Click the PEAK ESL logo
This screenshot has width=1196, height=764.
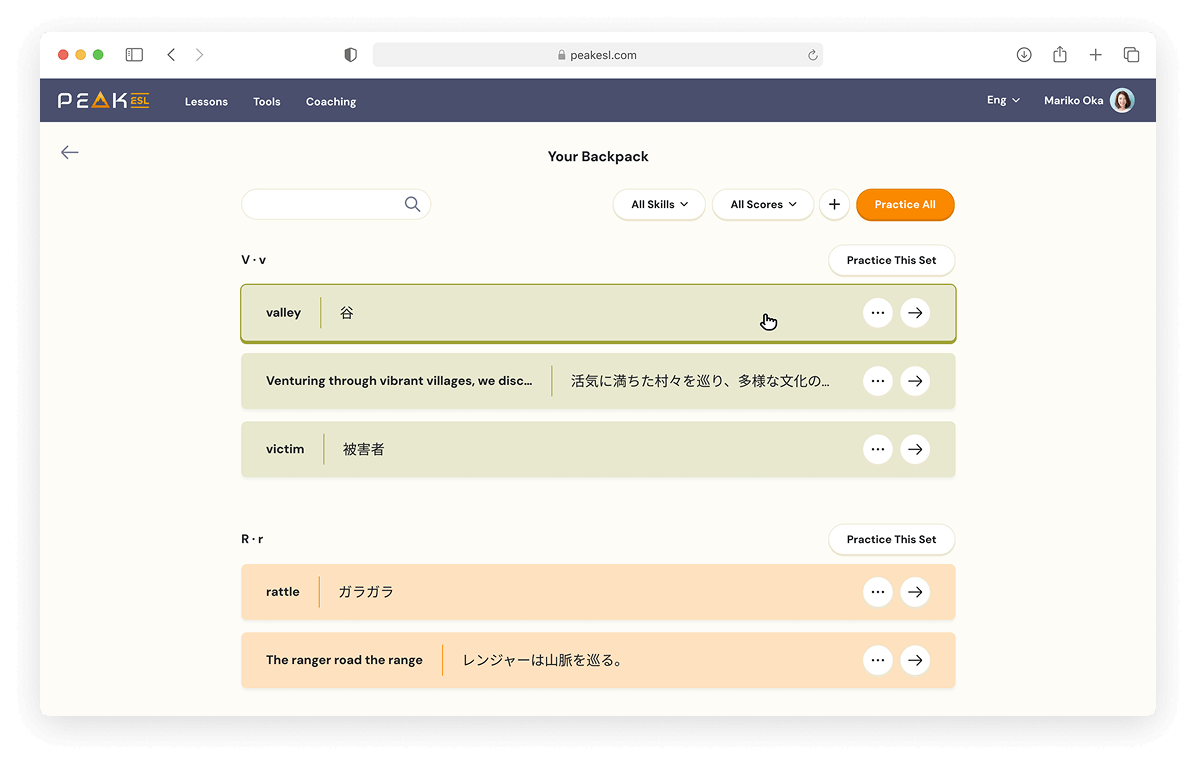click(x=104, y=101)
